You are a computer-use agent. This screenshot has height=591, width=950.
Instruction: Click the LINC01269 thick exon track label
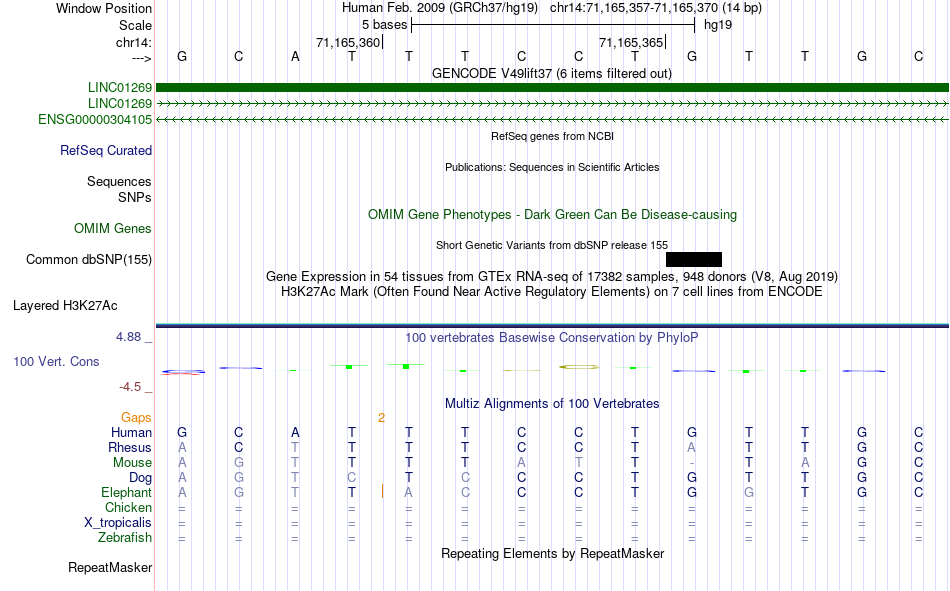(x=119, y=88)
